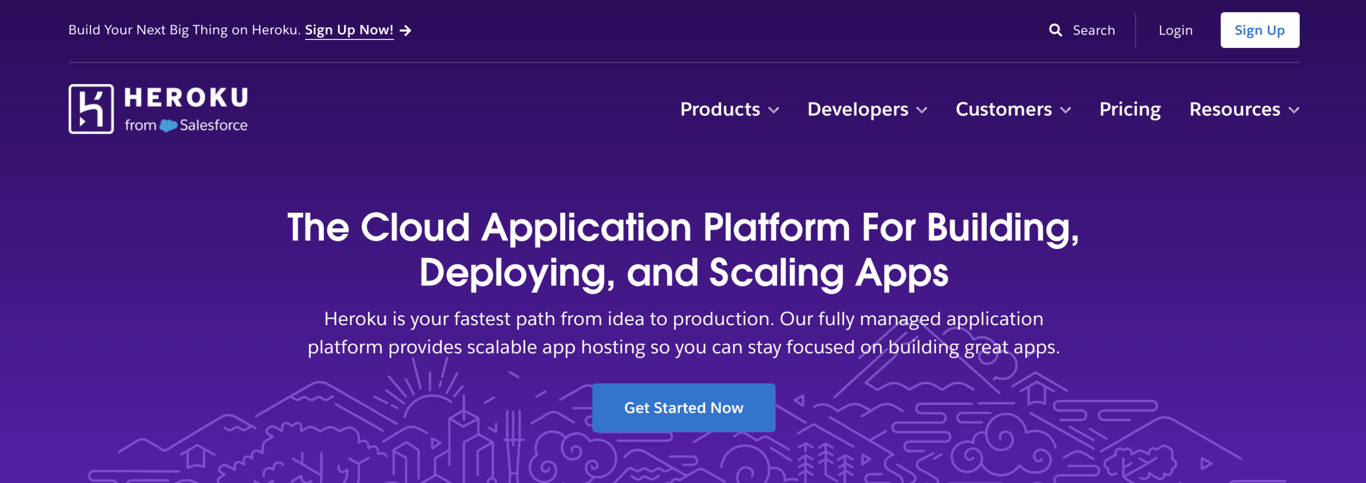Click the HEROKU wordmark text
This screenshot has width=1366, height=483.
tap(186, 98)
